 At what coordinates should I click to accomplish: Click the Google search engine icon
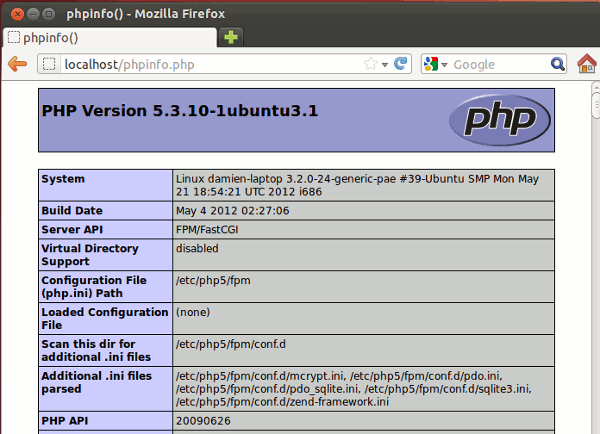[x=431, y=64]
